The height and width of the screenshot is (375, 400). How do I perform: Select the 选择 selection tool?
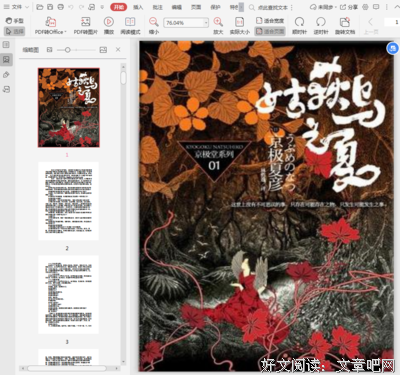tap(15, 31)
